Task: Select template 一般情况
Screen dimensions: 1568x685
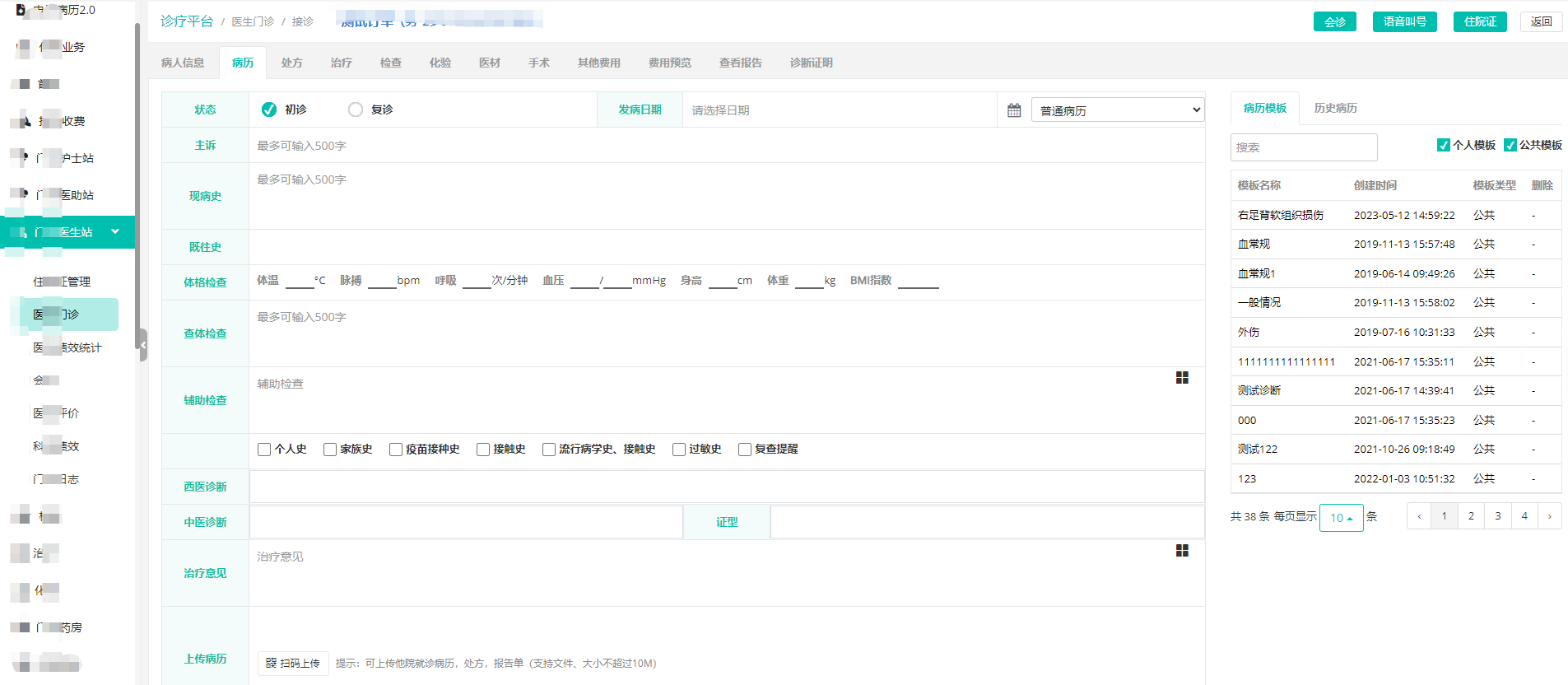Action: point(1259,302)
